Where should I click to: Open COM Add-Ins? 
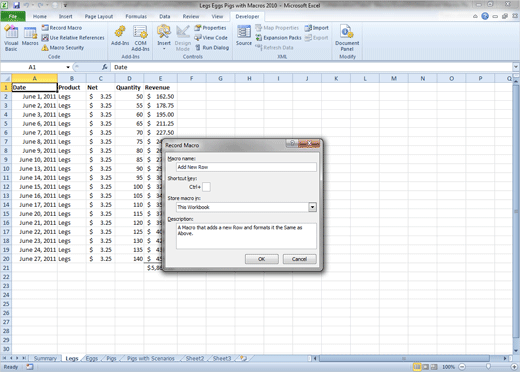pyautogui.click(x=140, y=38)
